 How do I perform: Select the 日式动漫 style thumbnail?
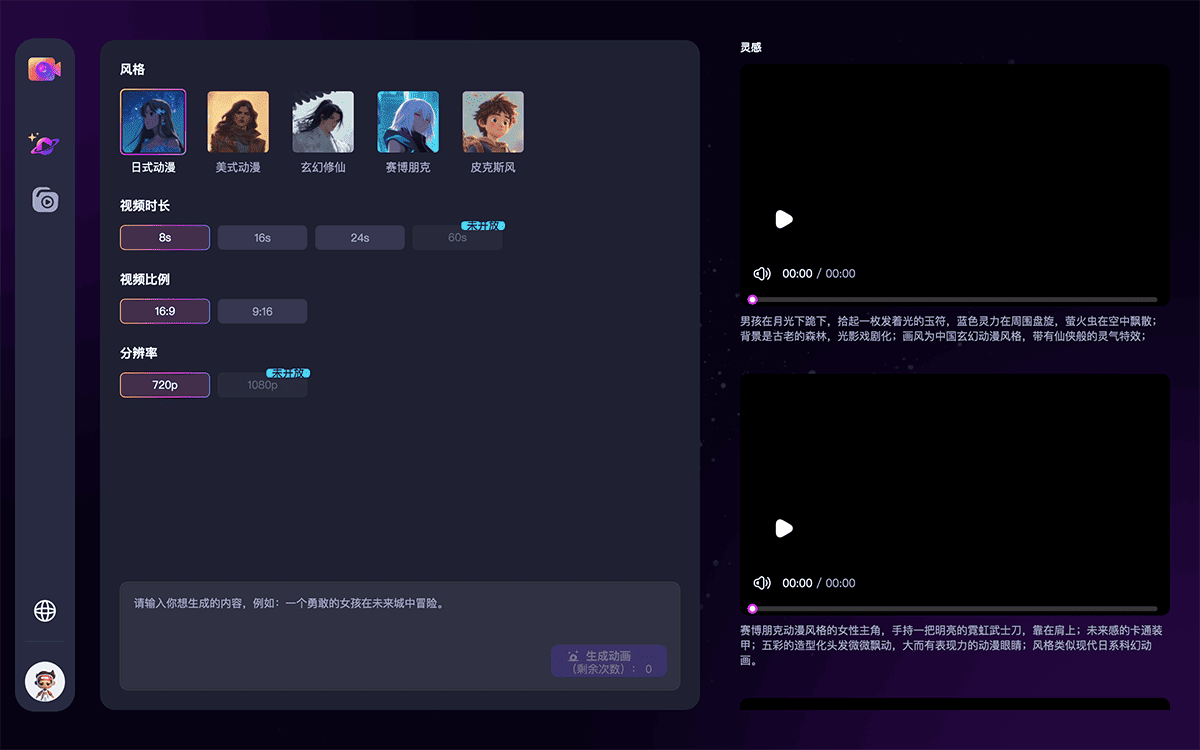(153, 120)
